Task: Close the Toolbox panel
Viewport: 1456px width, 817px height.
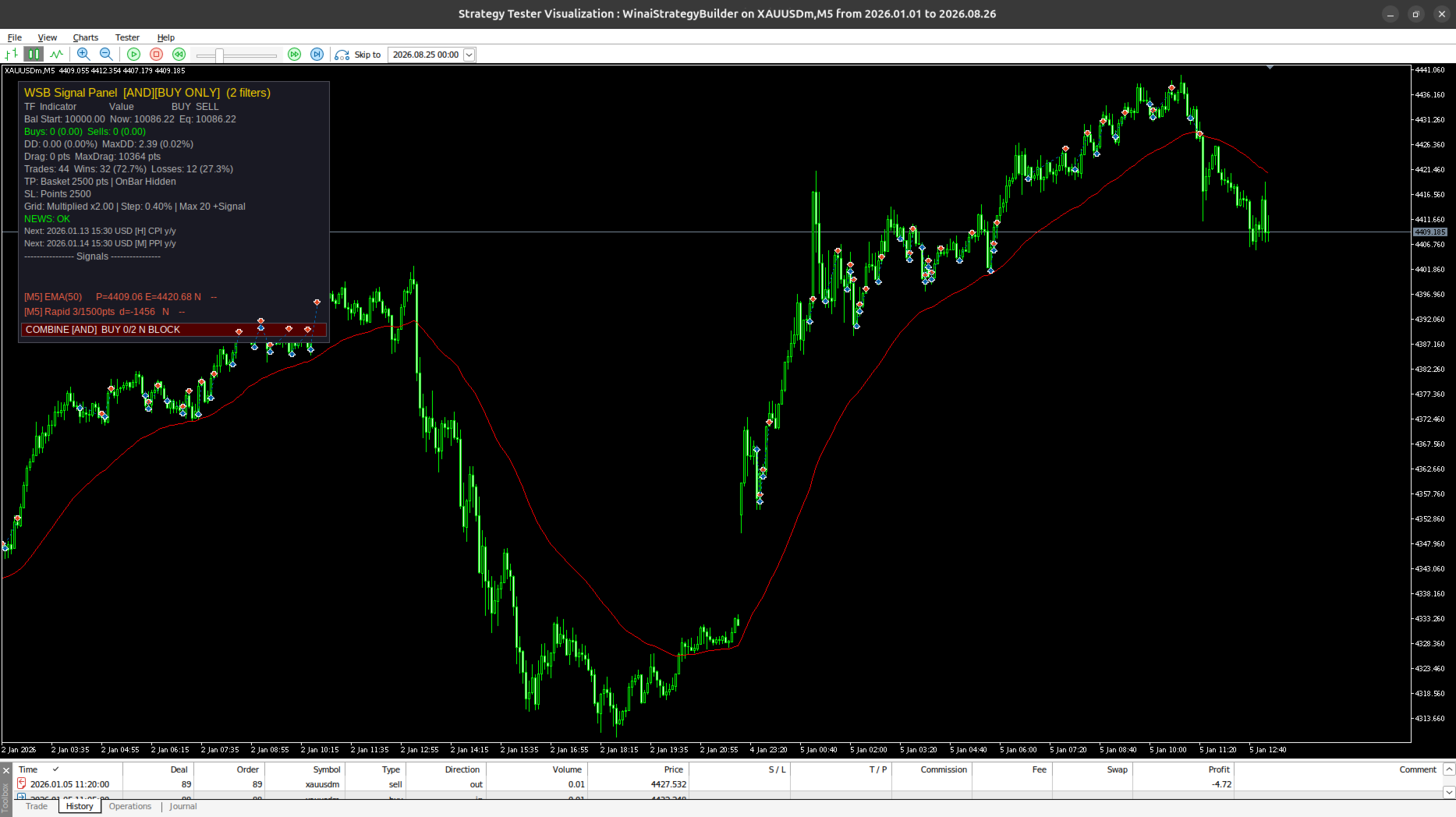Action: 6,770
